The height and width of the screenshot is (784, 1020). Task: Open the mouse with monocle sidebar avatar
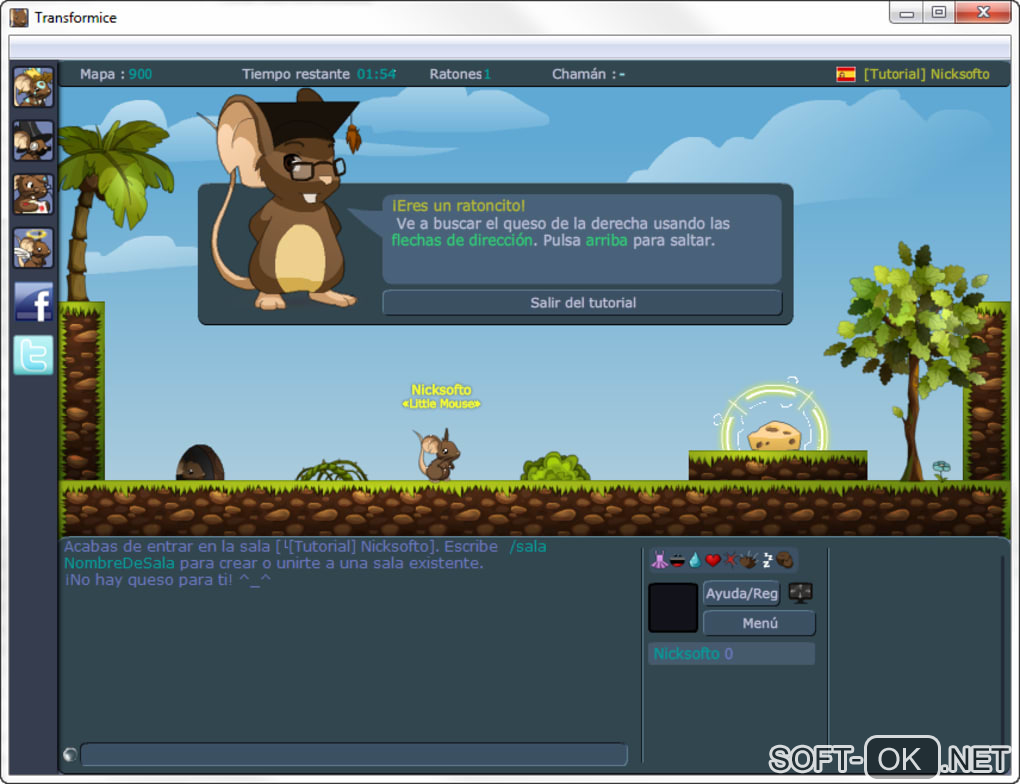33,87
